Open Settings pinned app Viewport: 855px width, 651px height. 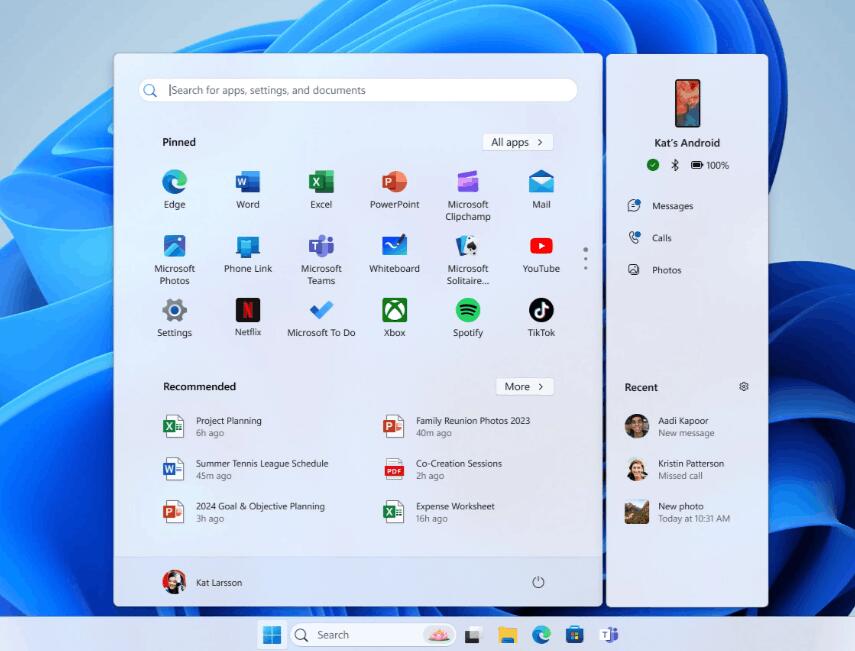tap(174, 318)
